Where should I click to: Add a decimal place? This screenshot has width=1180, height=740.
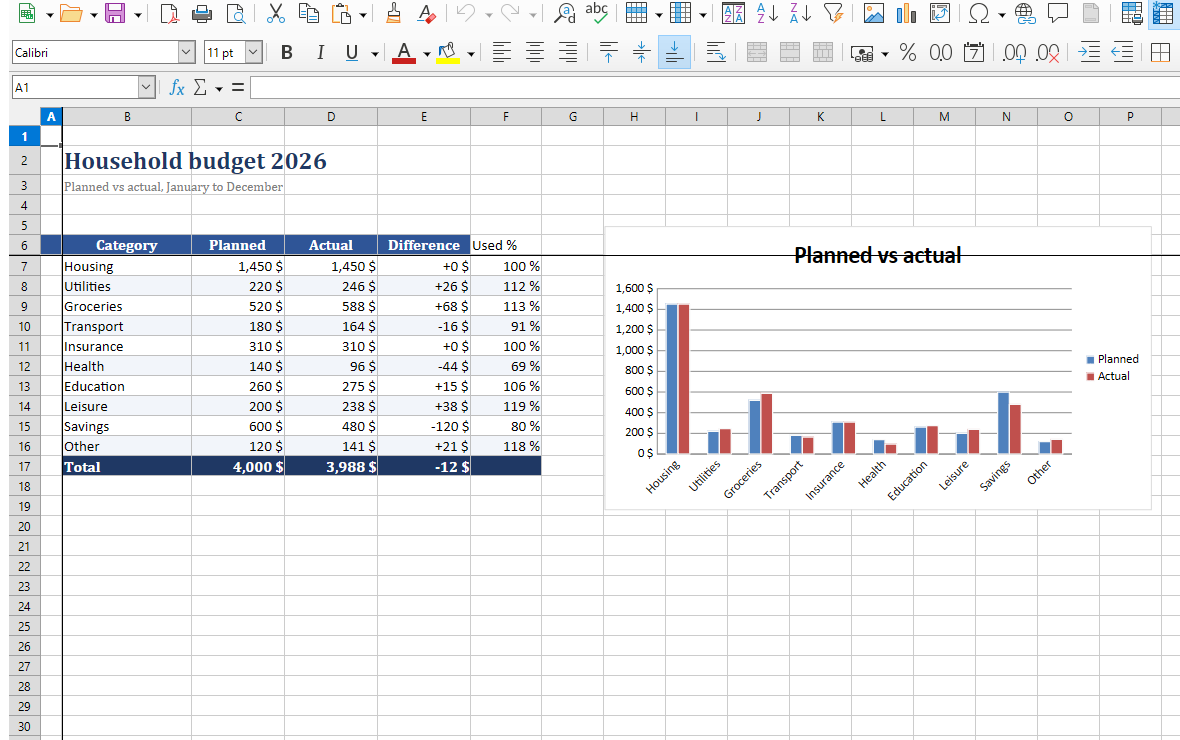coord(1014,53)
